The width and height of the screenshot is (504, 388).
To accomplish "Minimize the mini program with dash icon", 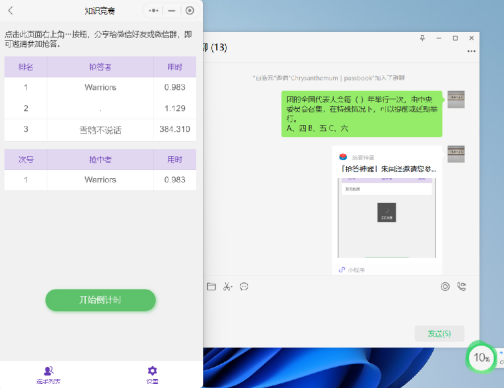I will 172,11.
